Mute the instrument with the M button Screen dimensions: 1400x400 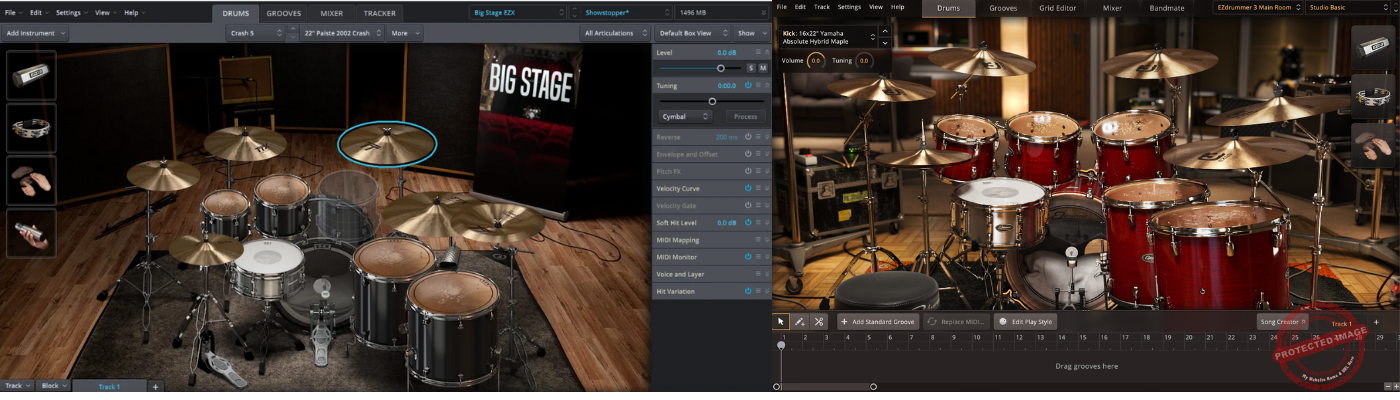coord(762,68)
